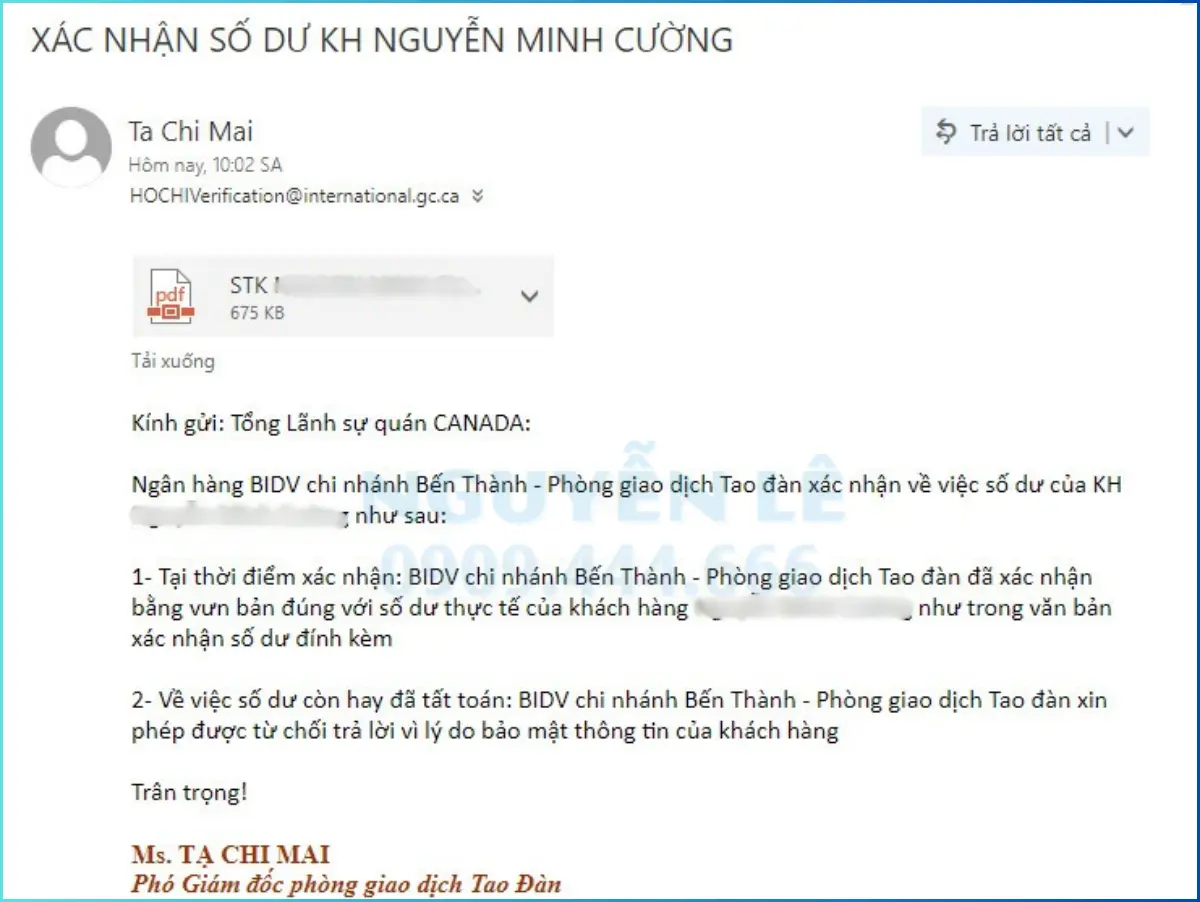Click signature name Ms. TẠ CHI MAI
Screen dimensions: 1200x902
pyautogui.click(x=231, y=855)
